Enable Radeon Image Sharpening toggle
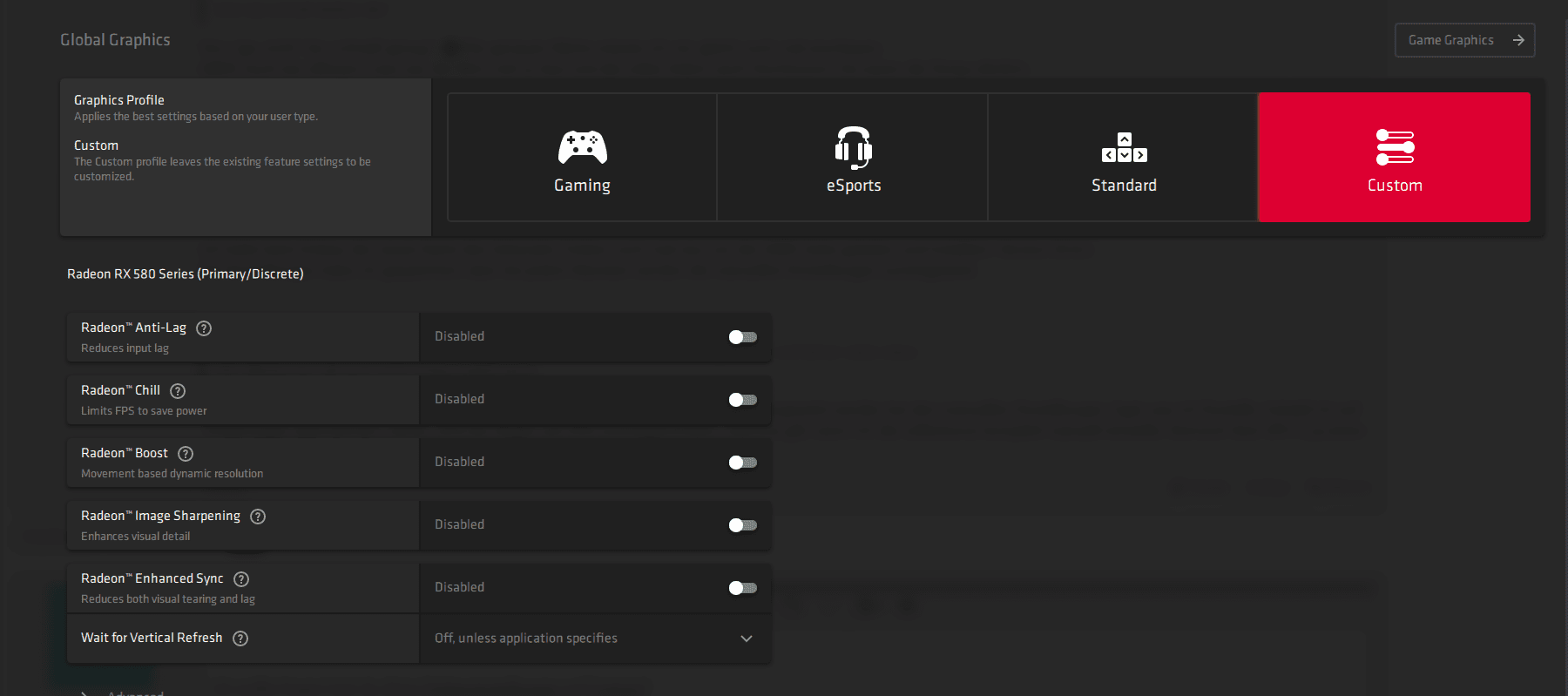1568x696 pixels. tap(743, 525)
